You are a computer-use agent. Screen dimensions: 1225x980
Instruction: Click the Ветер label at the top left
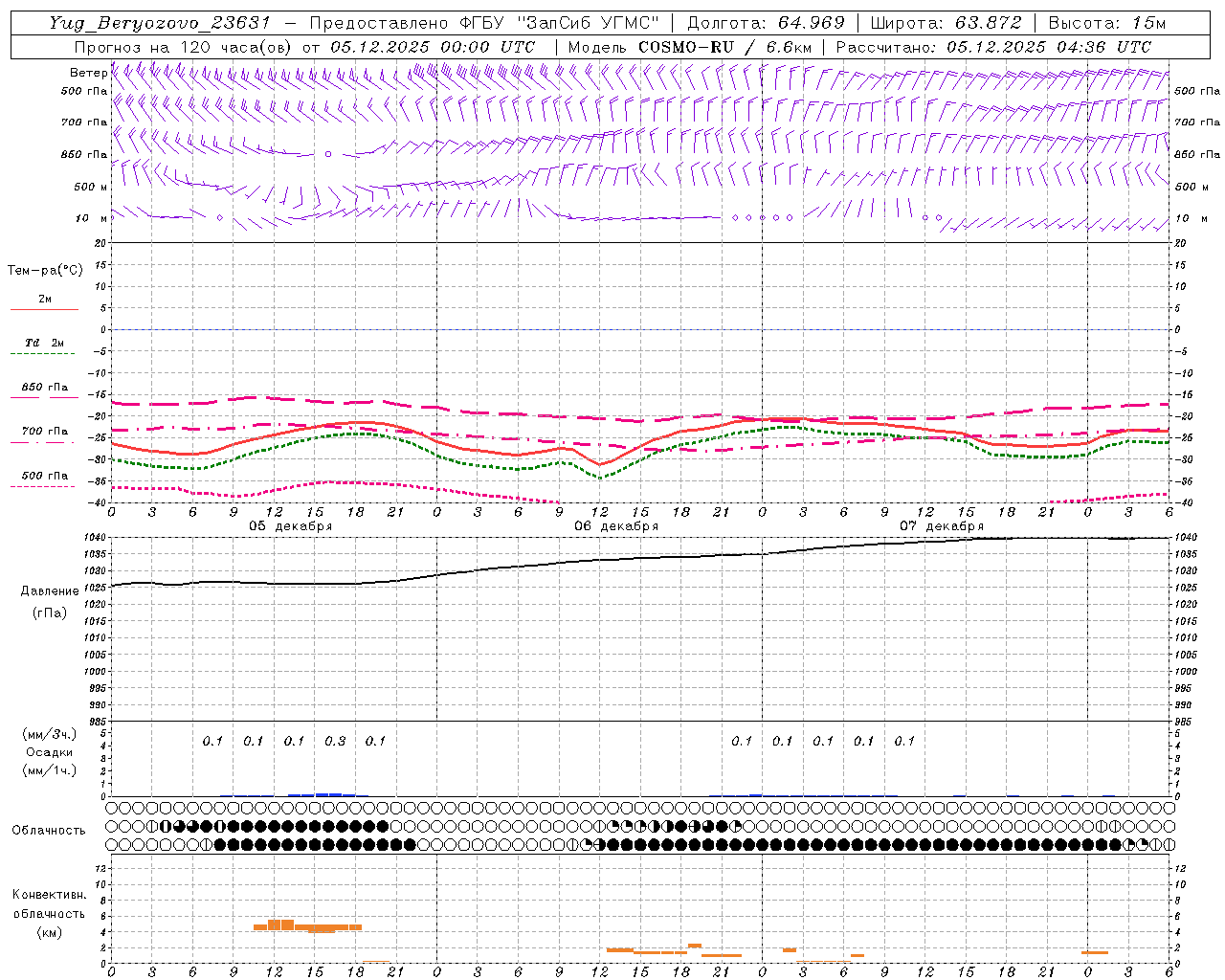(88, 73)
